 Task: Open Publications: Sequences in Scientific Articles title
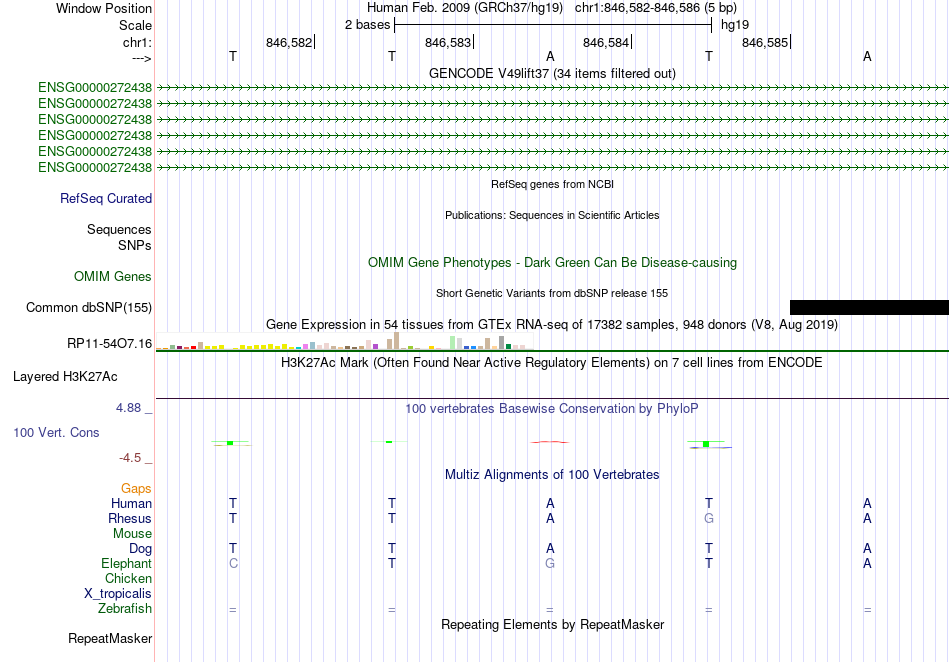(552, 215)
